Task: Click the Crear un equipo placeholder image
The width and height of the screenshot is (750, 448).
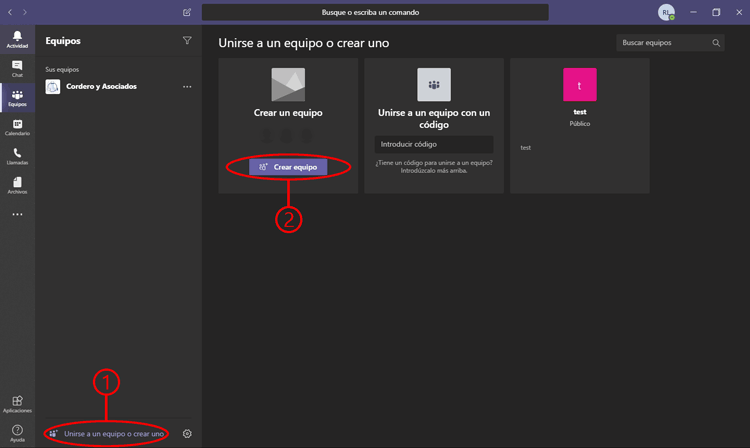Action: click(288, 85)
